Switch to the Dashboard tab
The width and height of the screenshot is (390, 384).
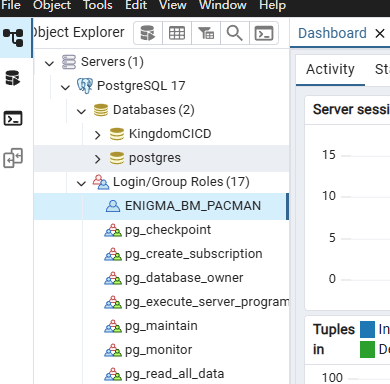(332, 33)
